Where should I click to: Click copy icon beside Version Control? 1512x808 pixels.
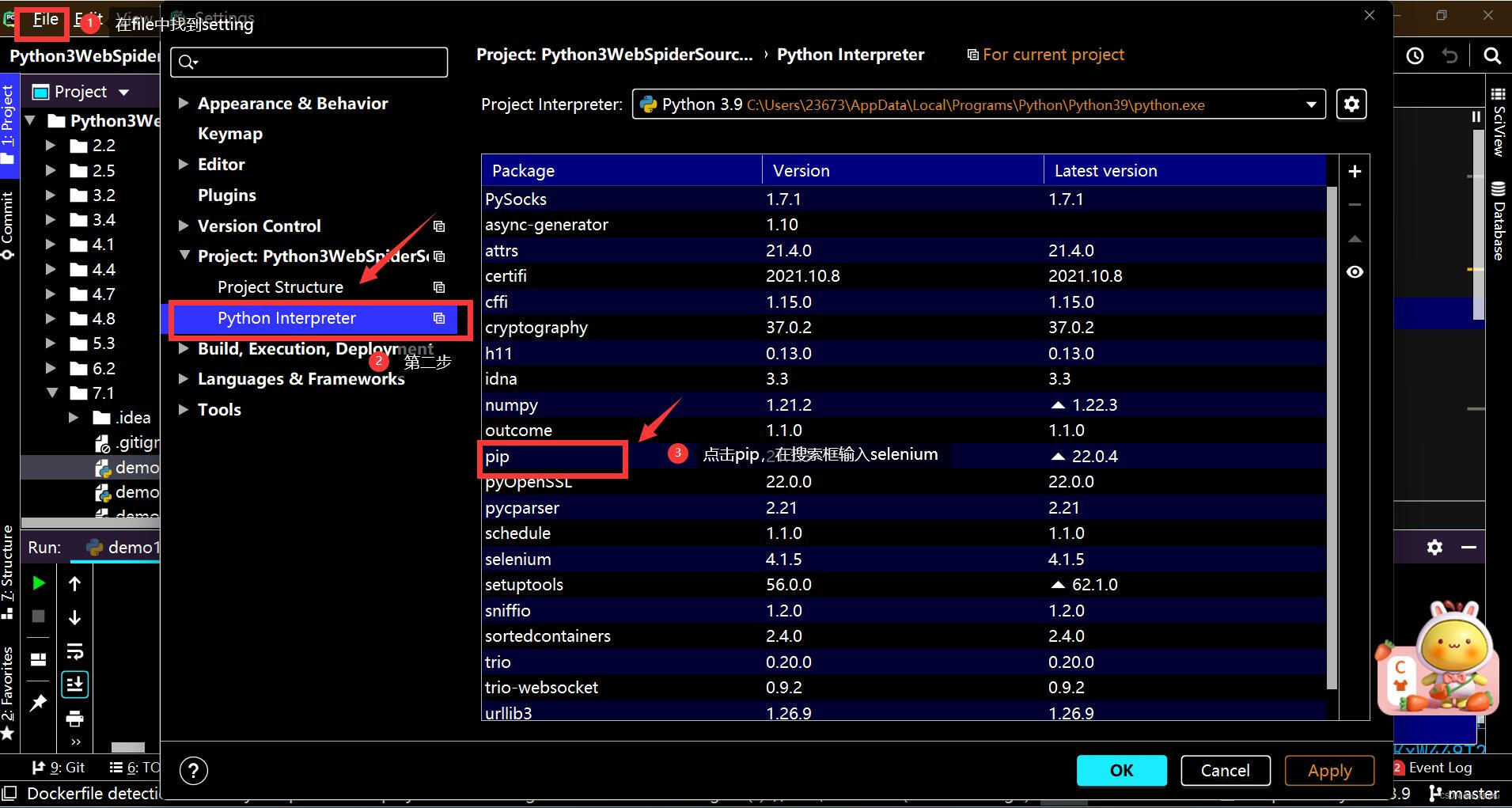click(x=439, y=226)
